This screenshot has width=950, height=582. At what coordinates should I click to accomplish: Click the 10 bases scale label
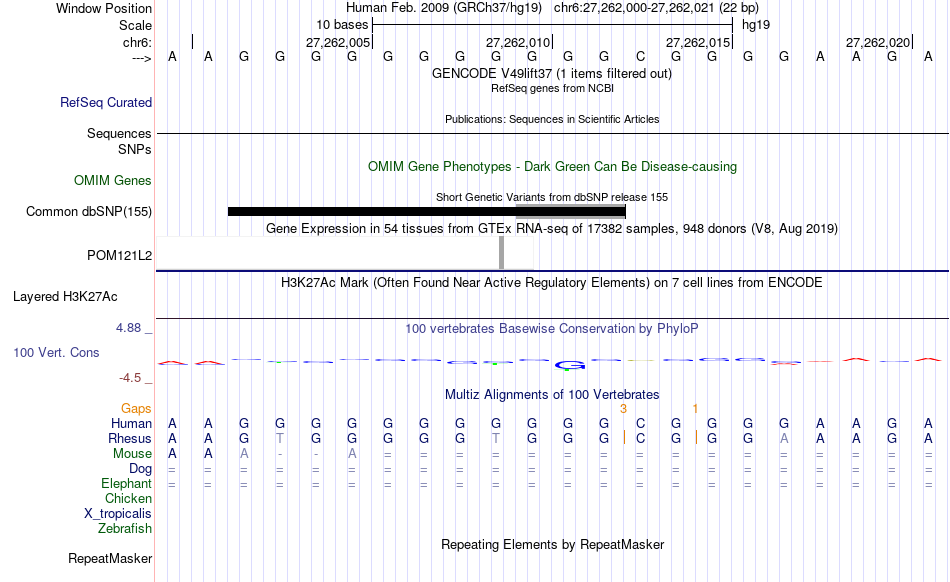click(342, 25)
